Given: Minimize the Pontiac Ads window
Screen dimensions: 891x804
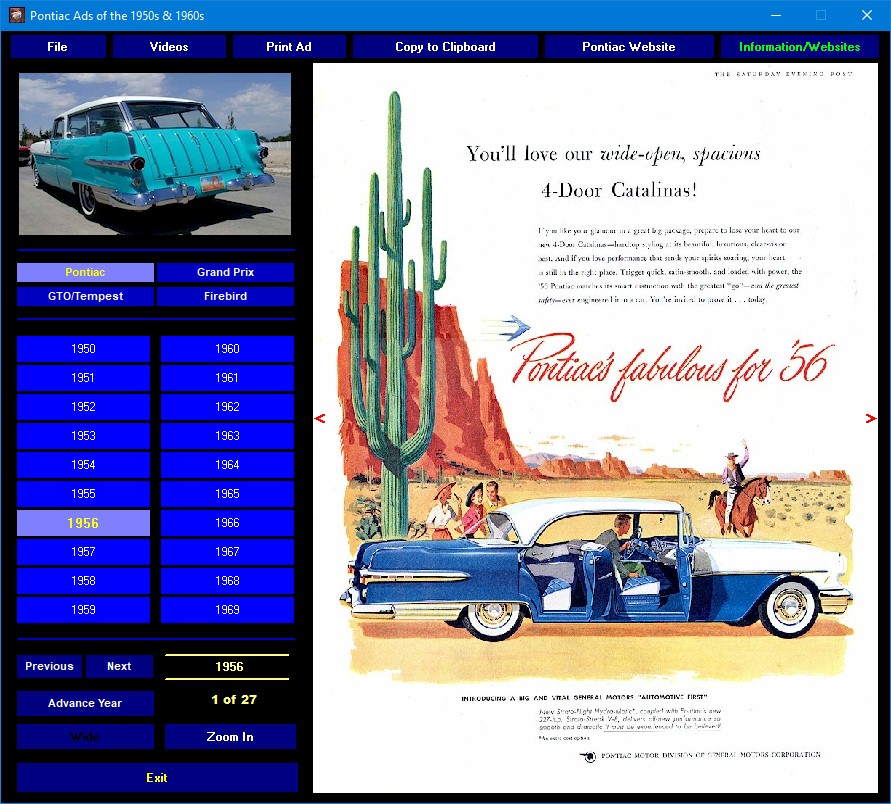Looking at the screenshot, I should pos(775,15).
